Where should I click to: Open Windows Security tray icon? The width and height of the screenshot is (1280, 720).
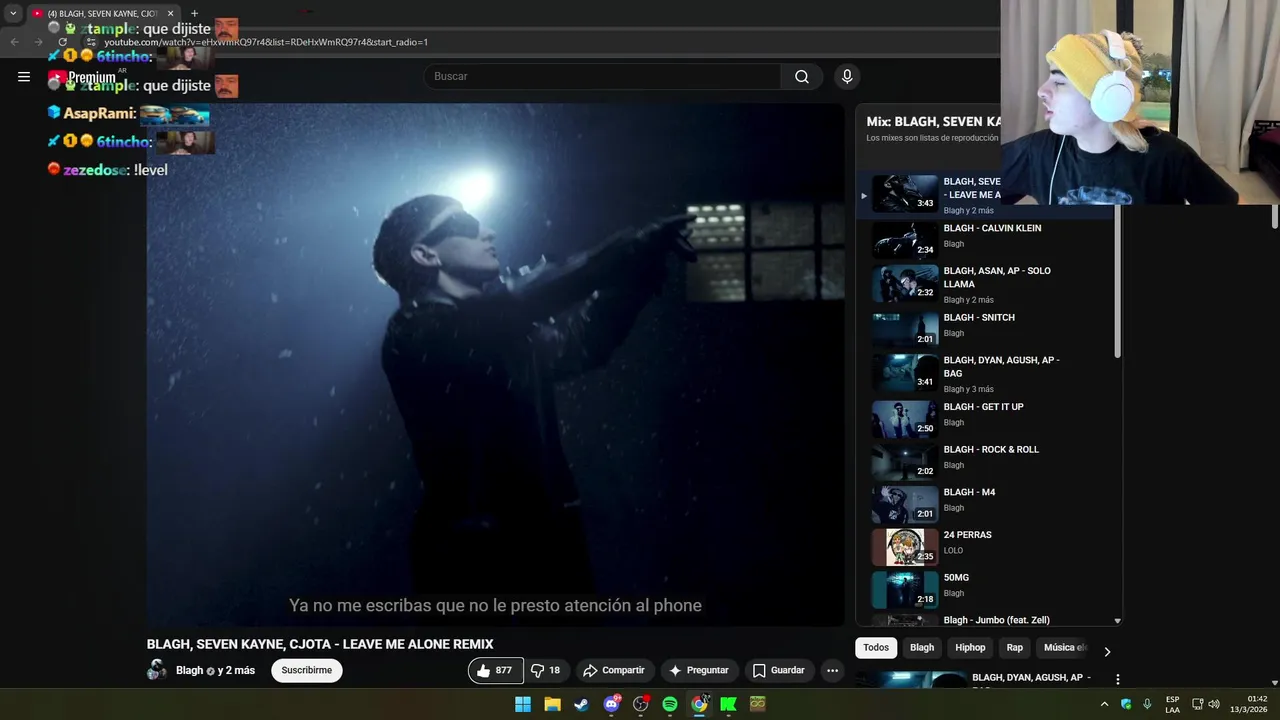[x=1126, y=704]
